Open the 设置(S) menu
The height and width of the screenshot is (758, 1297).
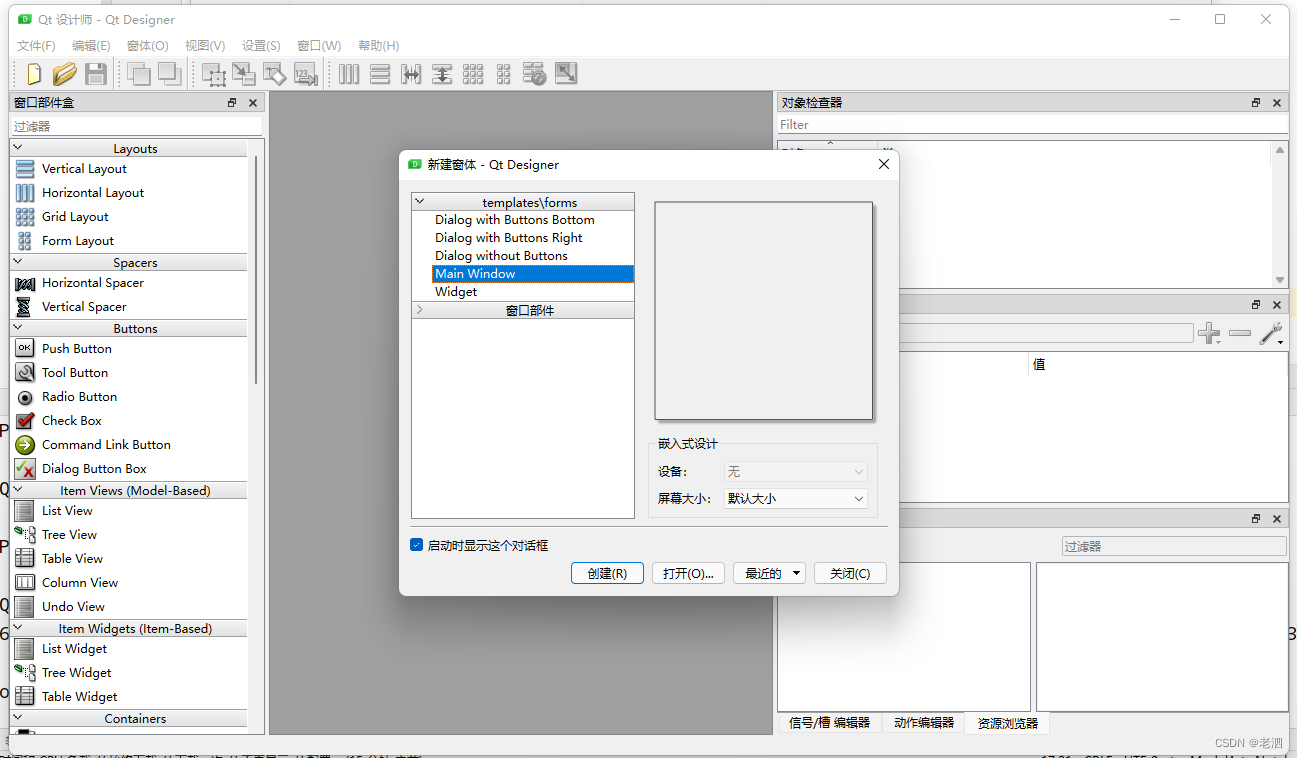coord(261,46)
